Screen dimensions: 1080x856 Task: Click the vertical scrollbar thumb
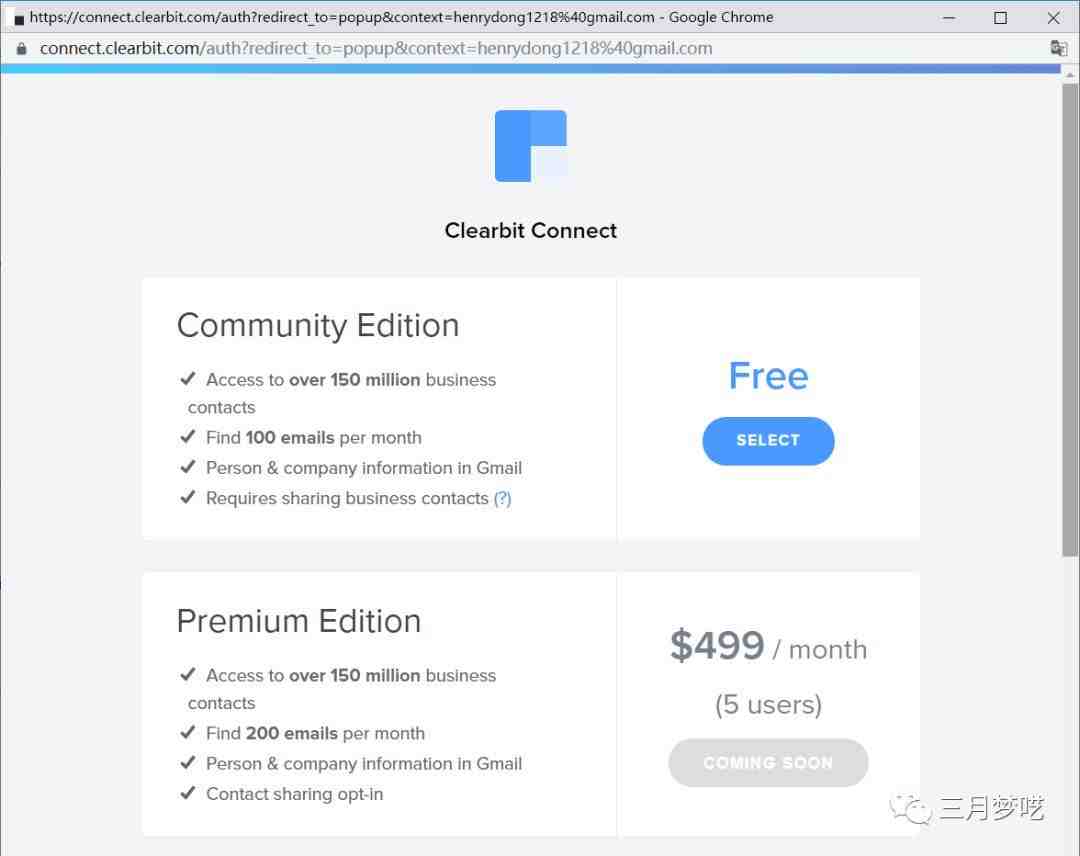[1070, 320]
